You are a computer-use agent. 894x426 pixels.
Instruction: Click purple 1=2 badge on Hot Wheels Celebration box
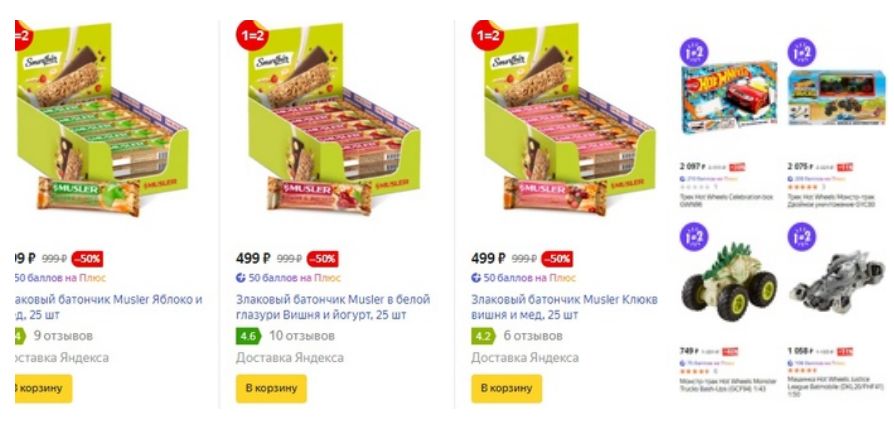coord(693,52)
